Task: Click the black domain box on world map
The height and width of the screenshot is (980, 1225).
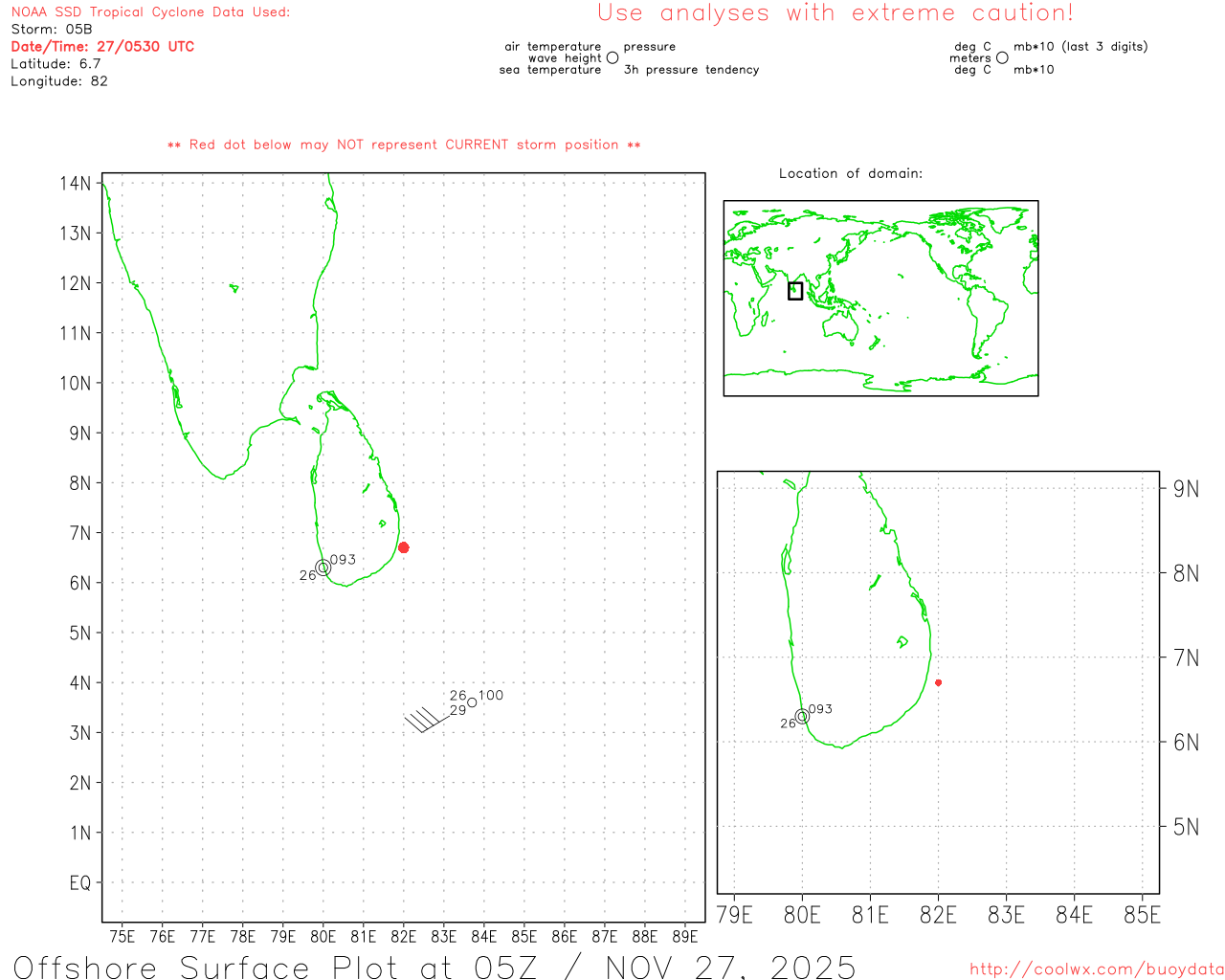Action: (x=795, y=291)
